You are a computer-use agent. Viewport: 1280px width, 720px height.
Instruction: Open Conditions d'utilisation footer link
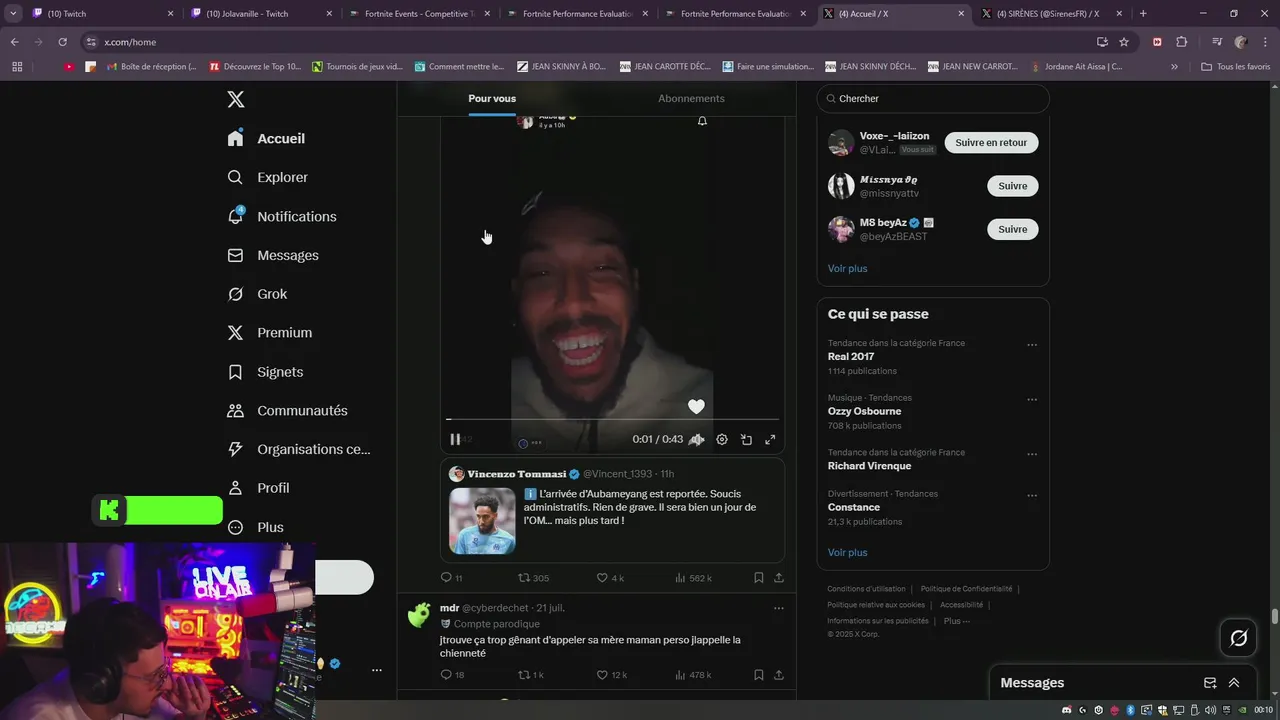(x=866, y=589)
